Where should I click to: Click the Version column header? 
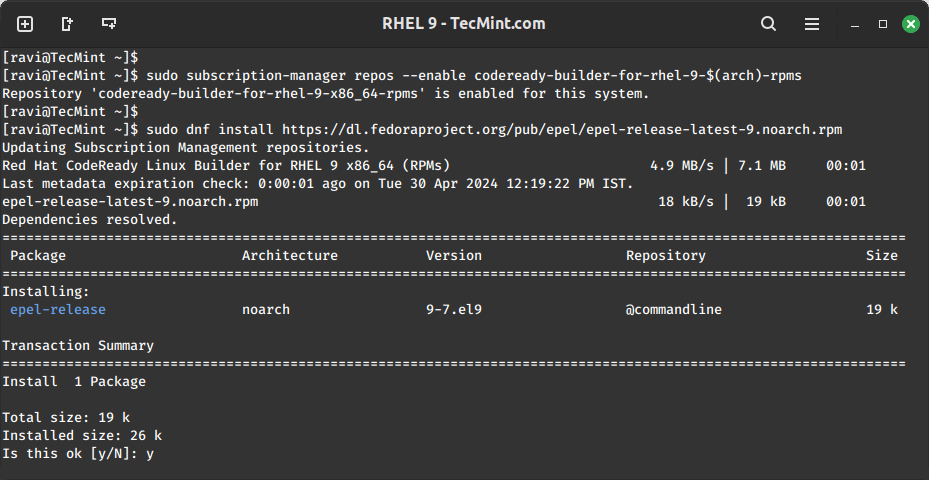[453, 256]
